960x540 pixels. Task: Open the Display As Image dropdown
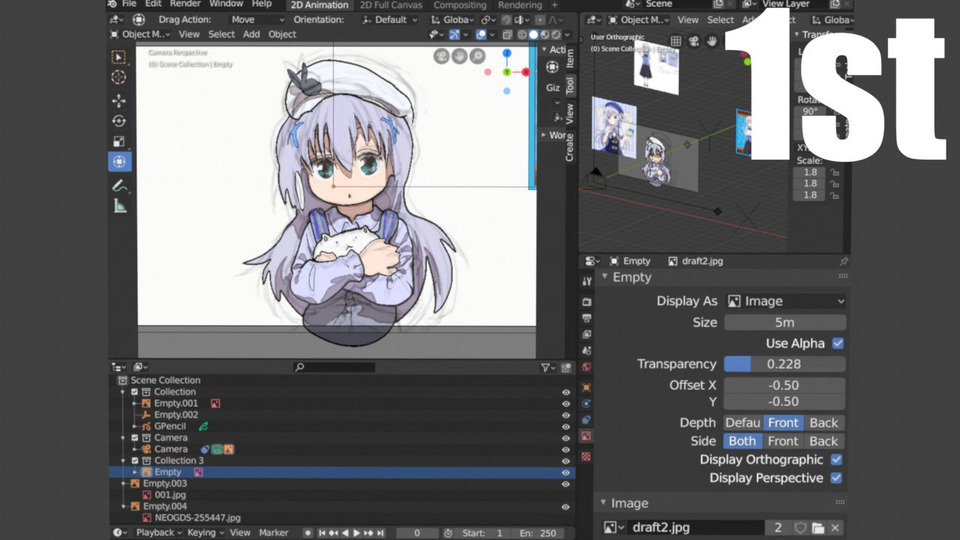coord(786,301)
